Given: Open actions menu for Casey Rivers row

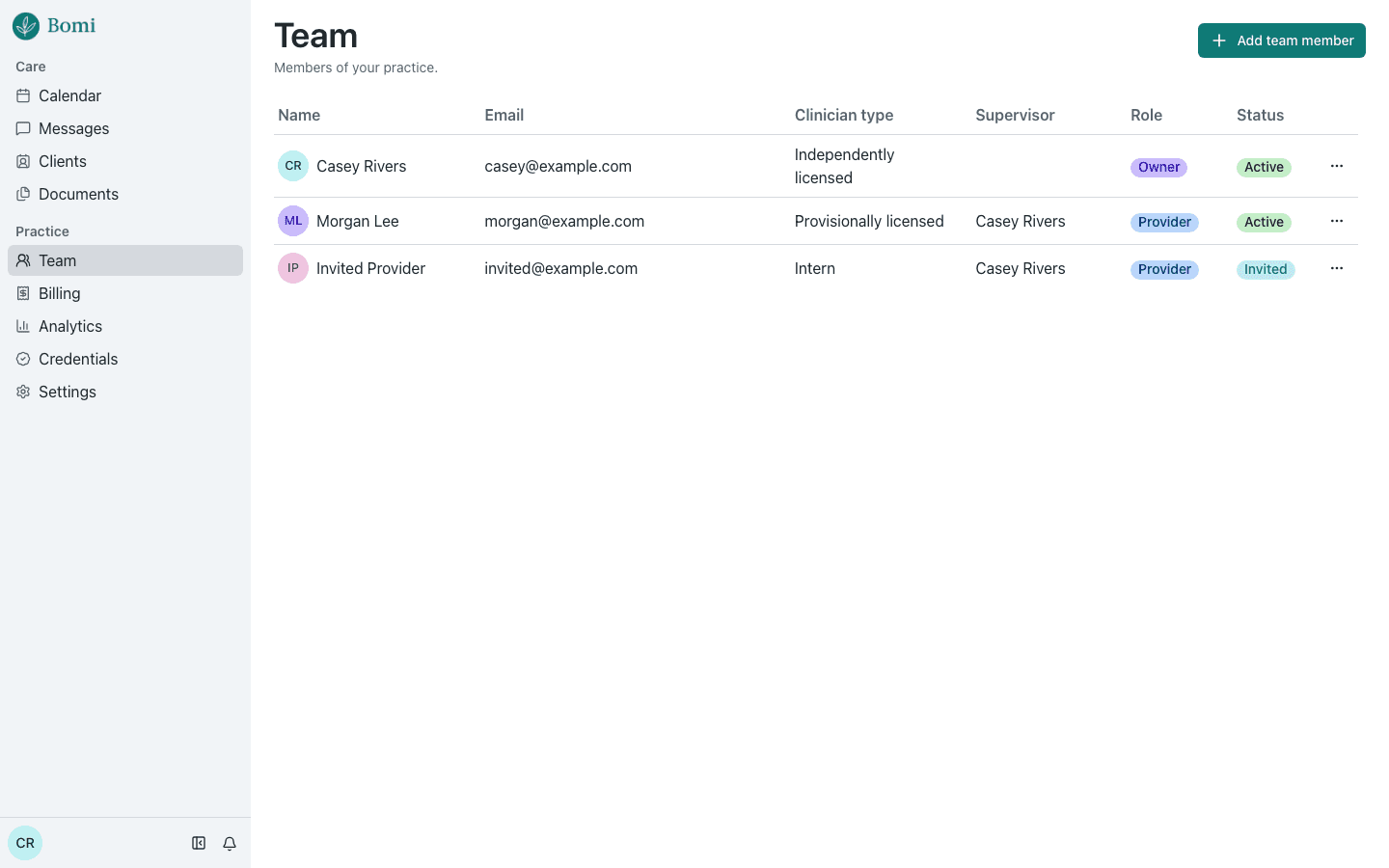Looking at the screenshot, I should coord(1337,166).
